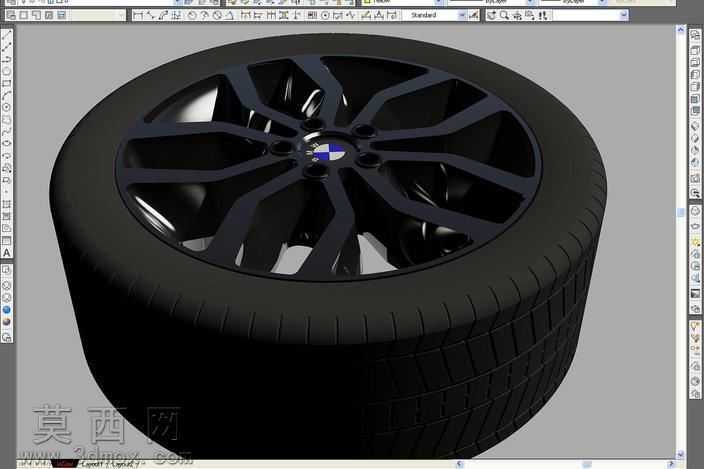704x469 pixels.
Task: Click the Tolerance tool
Action: (x=310, y=16)
